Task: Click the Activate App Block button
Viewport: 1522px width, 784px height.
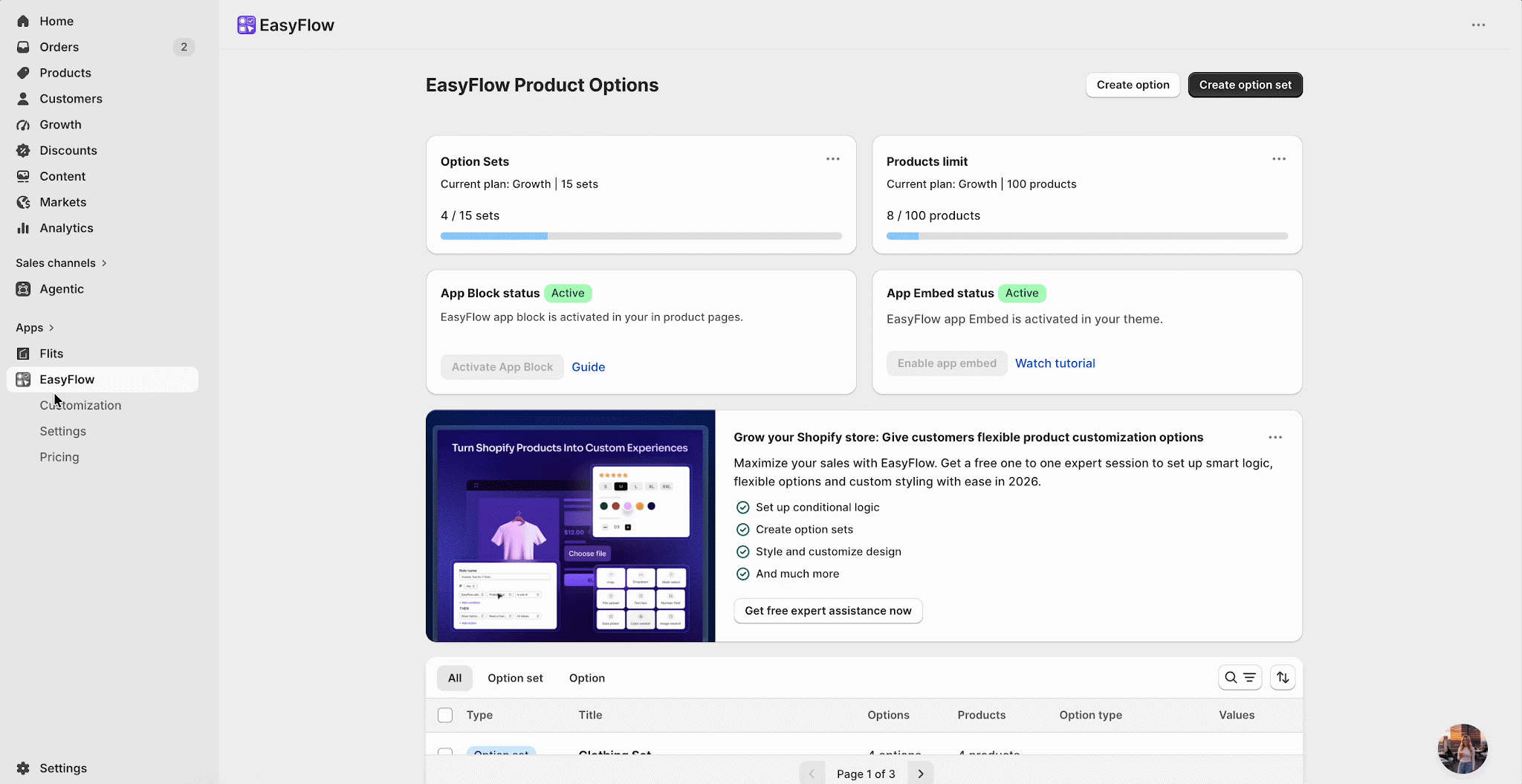Action: pyautogui.click(x=502, y=367)
